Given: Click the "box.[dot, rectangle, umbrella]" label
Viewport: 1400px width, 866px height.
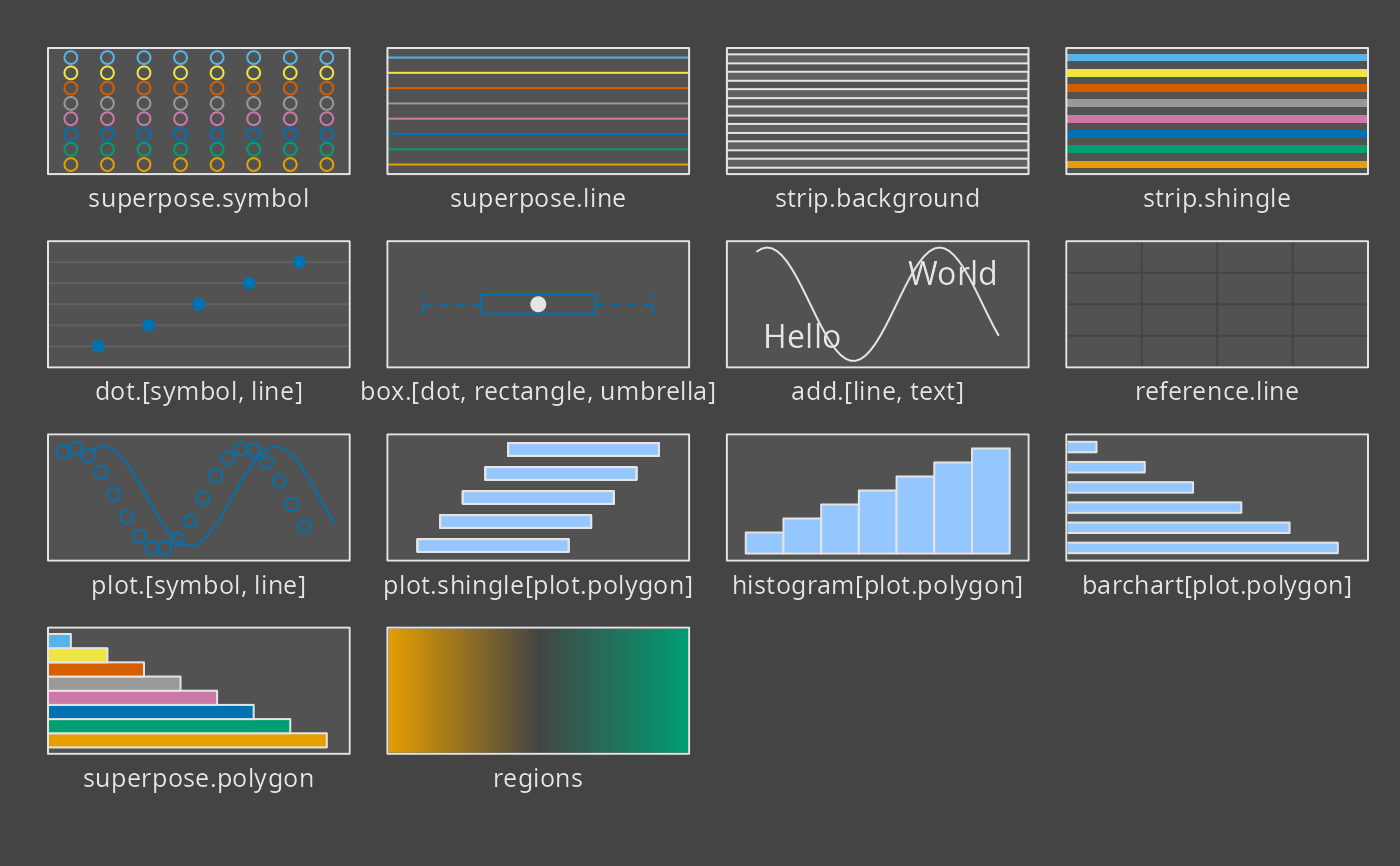Looking at the screenshot, I should click(538, 392).
